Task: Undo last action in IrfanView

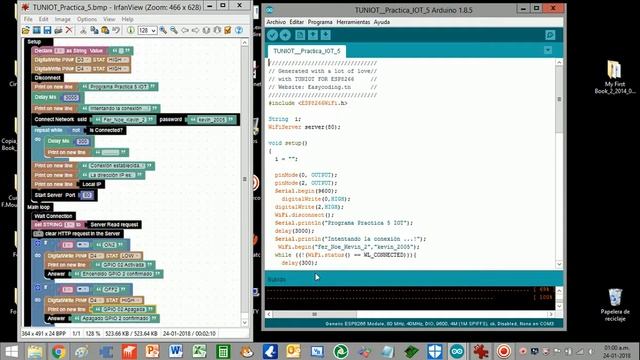Action: 116,30
